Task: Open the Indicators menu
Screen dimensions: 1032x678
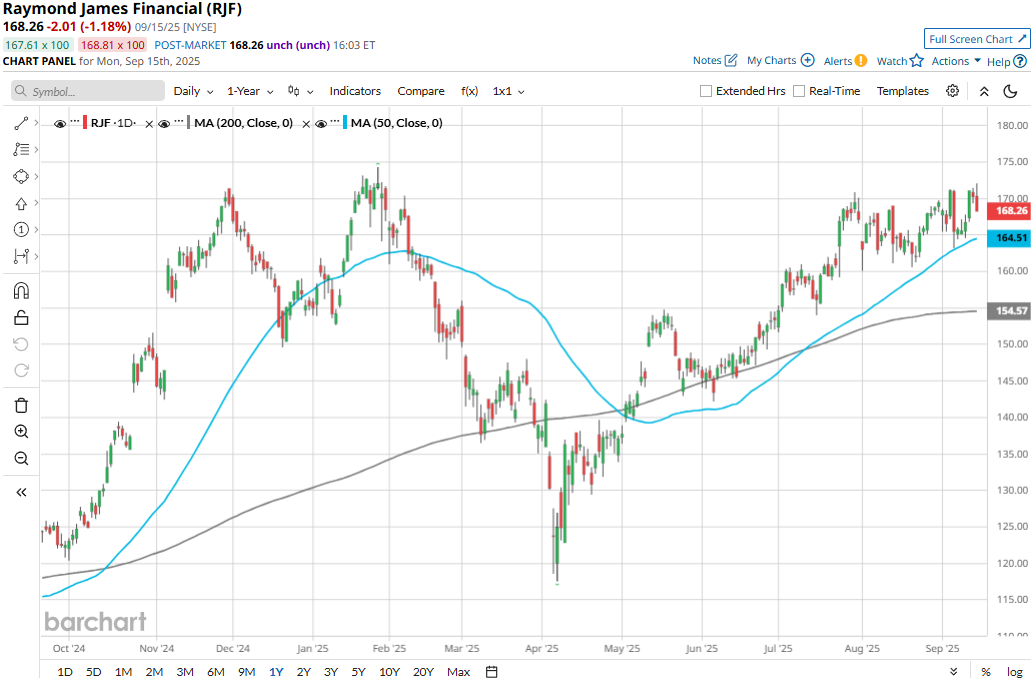Action: coord(355,91)
